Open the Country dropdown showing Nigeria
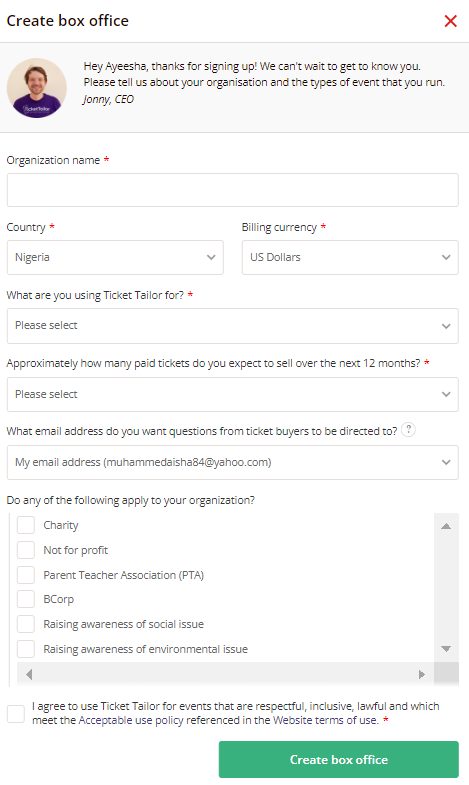The height and width of the screenshot is (785, 469). (115, 257)
